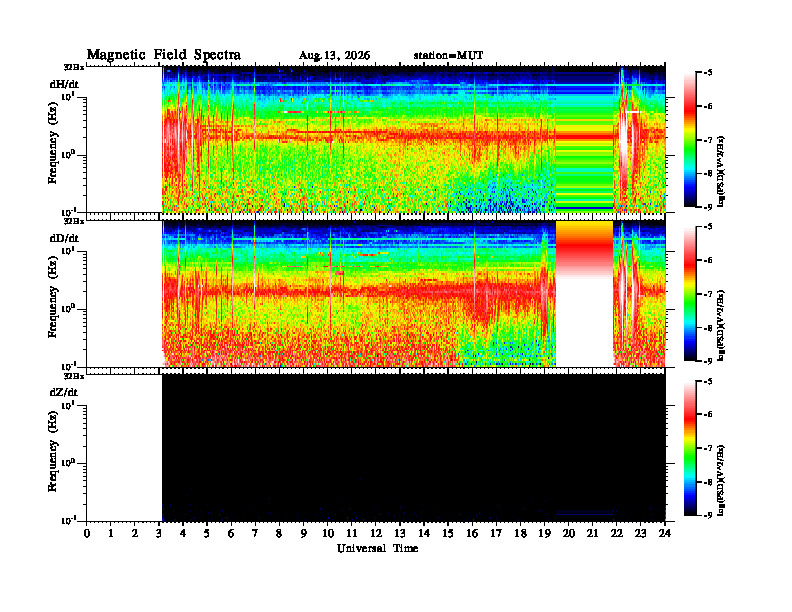Click hour tick label '13' on time axis
This screenshot has width=792, height=612.
[x=400, y=534]
